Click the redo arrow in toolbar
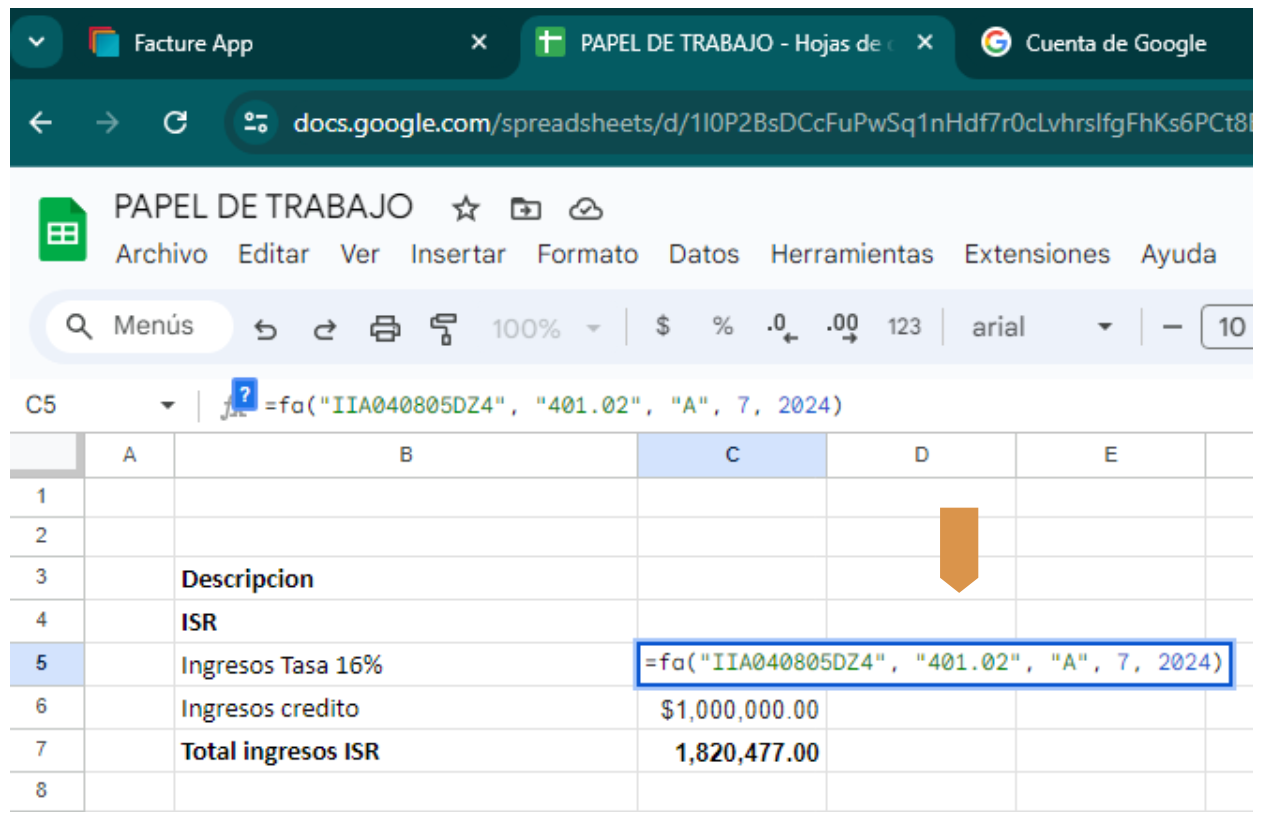Image resolution: width=1268 pixels, height=828 pixels. [x=325, y=328]
